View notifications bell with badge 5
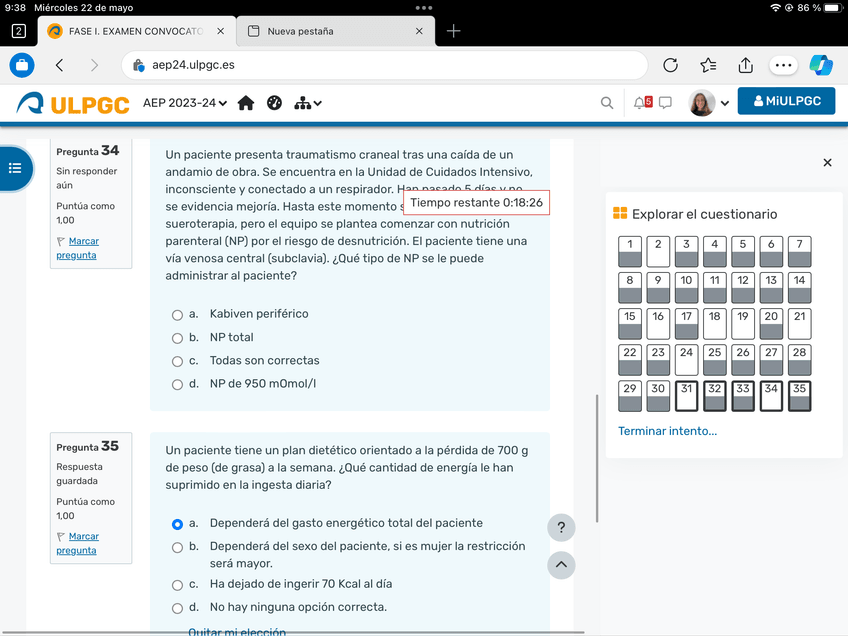Image resolution: width=848 pixels, height=636 pixels. [x=642, y=102]
